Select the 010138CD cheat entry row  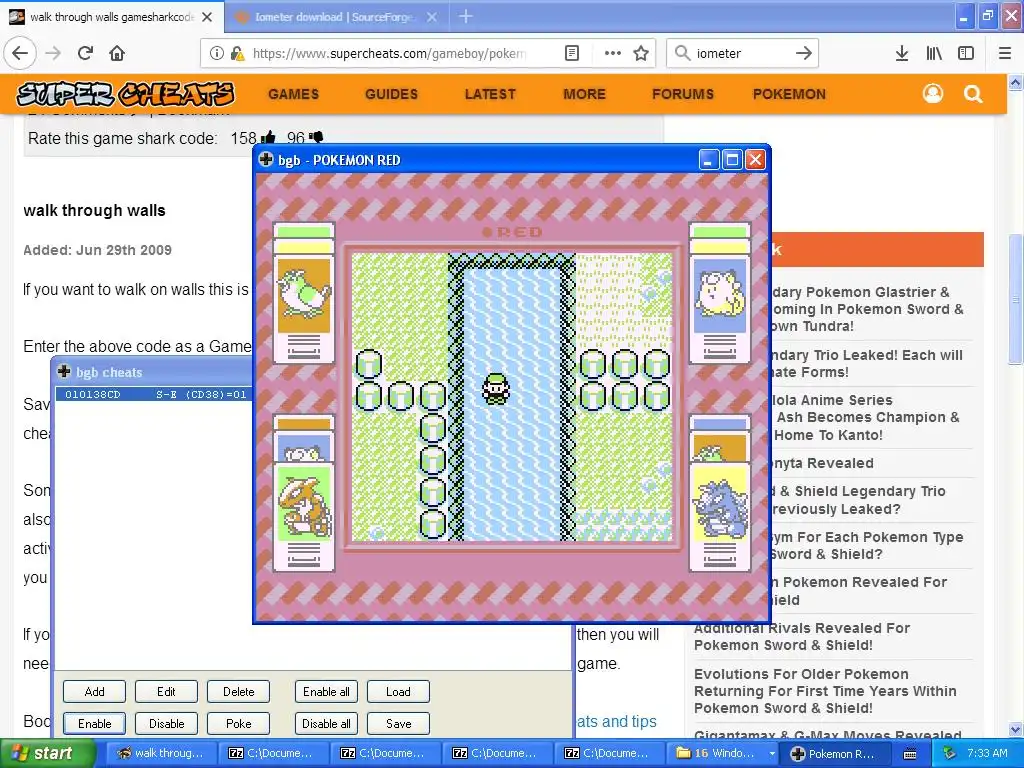154,394
